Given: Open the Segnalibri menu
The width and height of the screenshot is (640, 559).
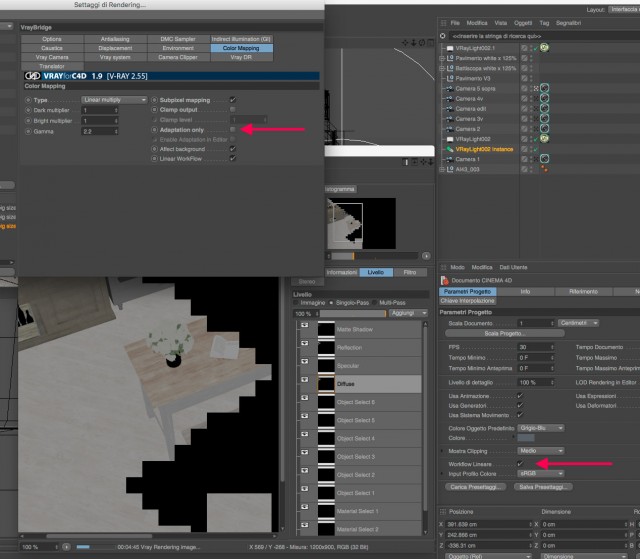Looking at the screenshot, I should point(568,23).
